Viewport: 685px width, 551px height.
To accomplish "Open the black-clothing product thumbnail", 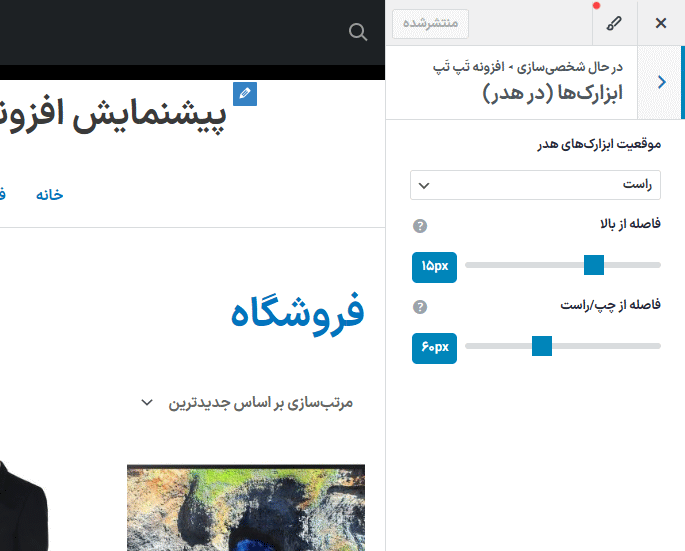I will click(x=24, y=506).
